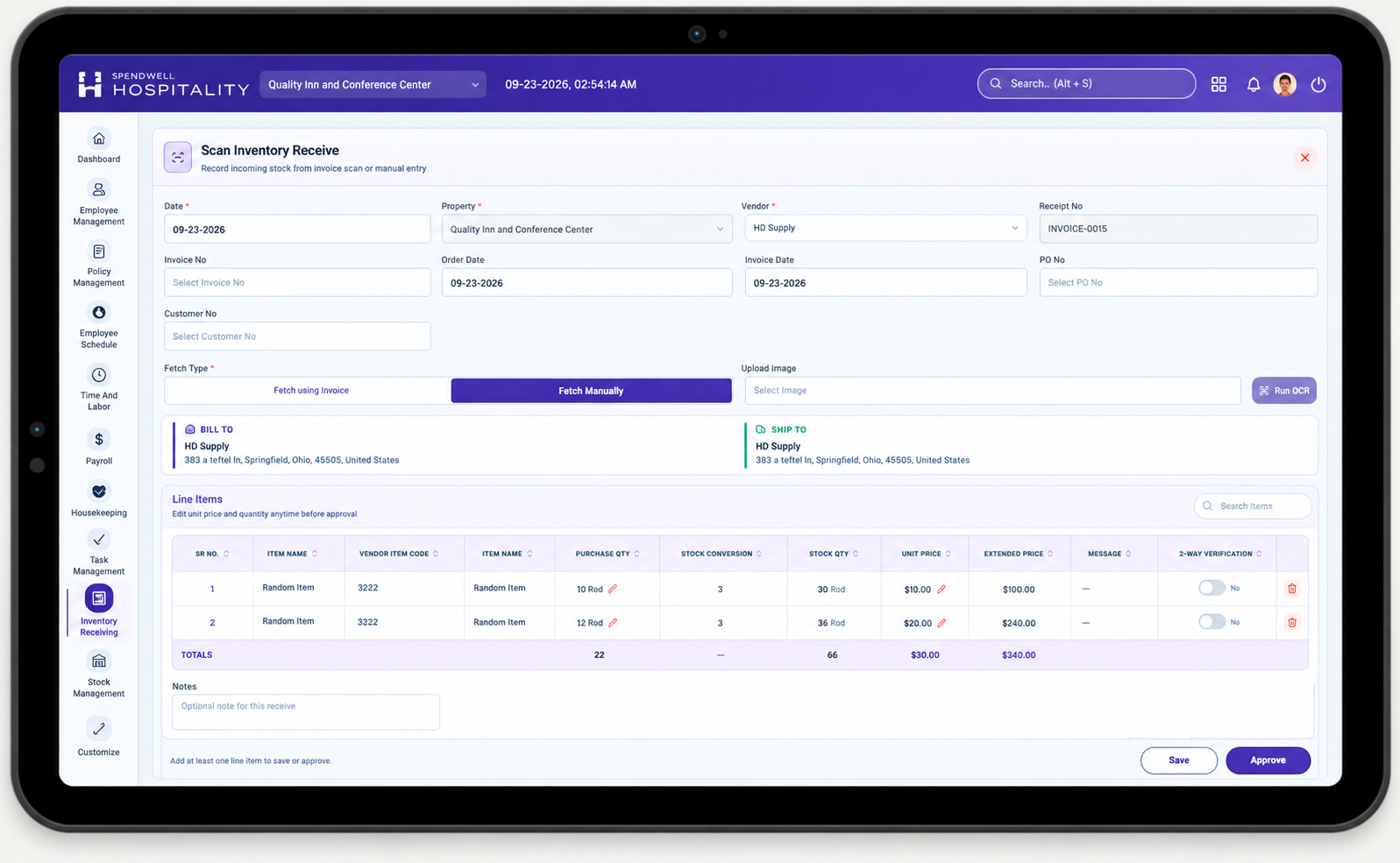The width and height of the screenshot is (1400, 863).
Task: Select Inventory Receiving sidebar icon
Action: tap(99, 598)
